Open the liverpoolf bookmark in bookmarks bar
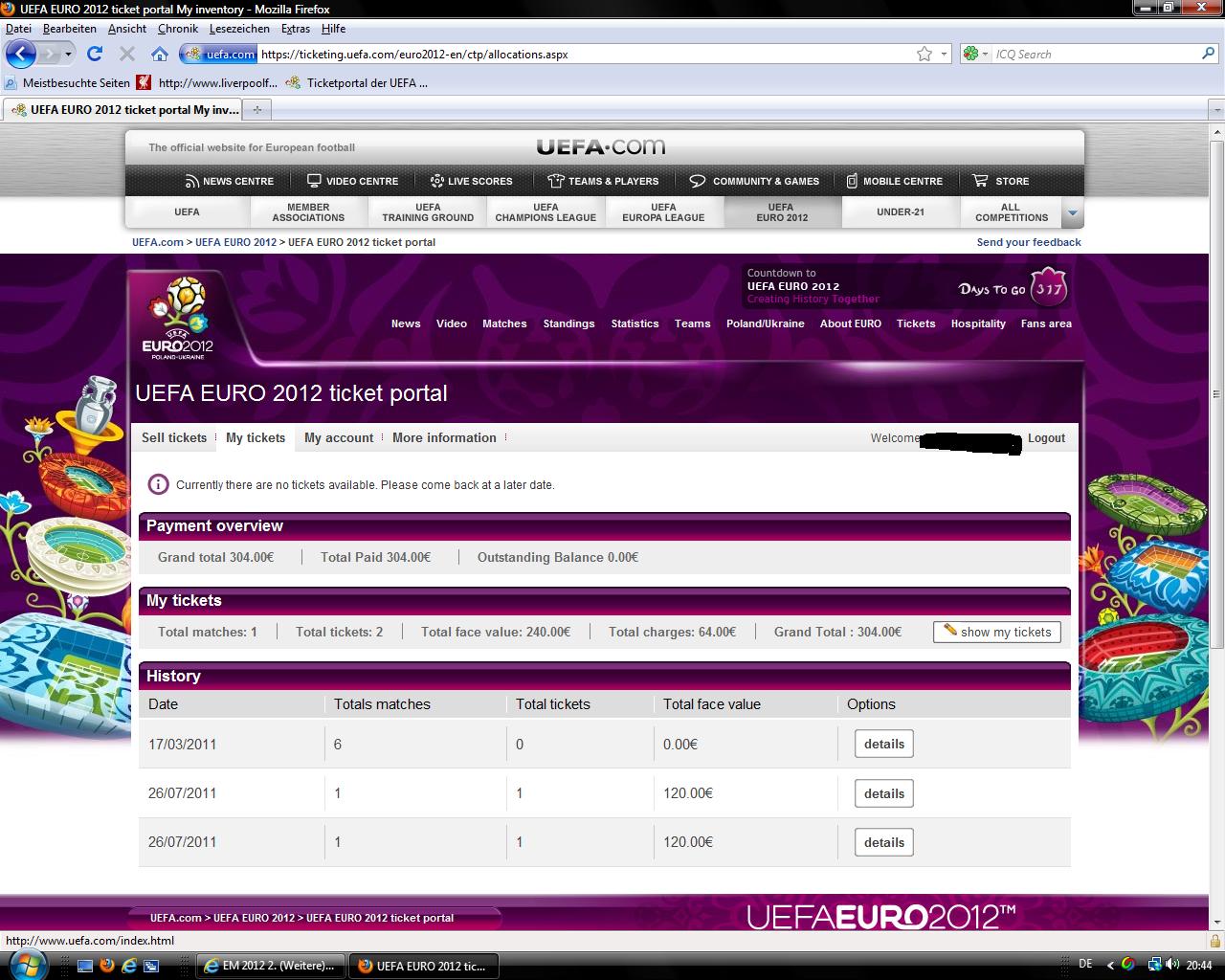This screenshot has width=1225, height=980. [x=208, y=83]
